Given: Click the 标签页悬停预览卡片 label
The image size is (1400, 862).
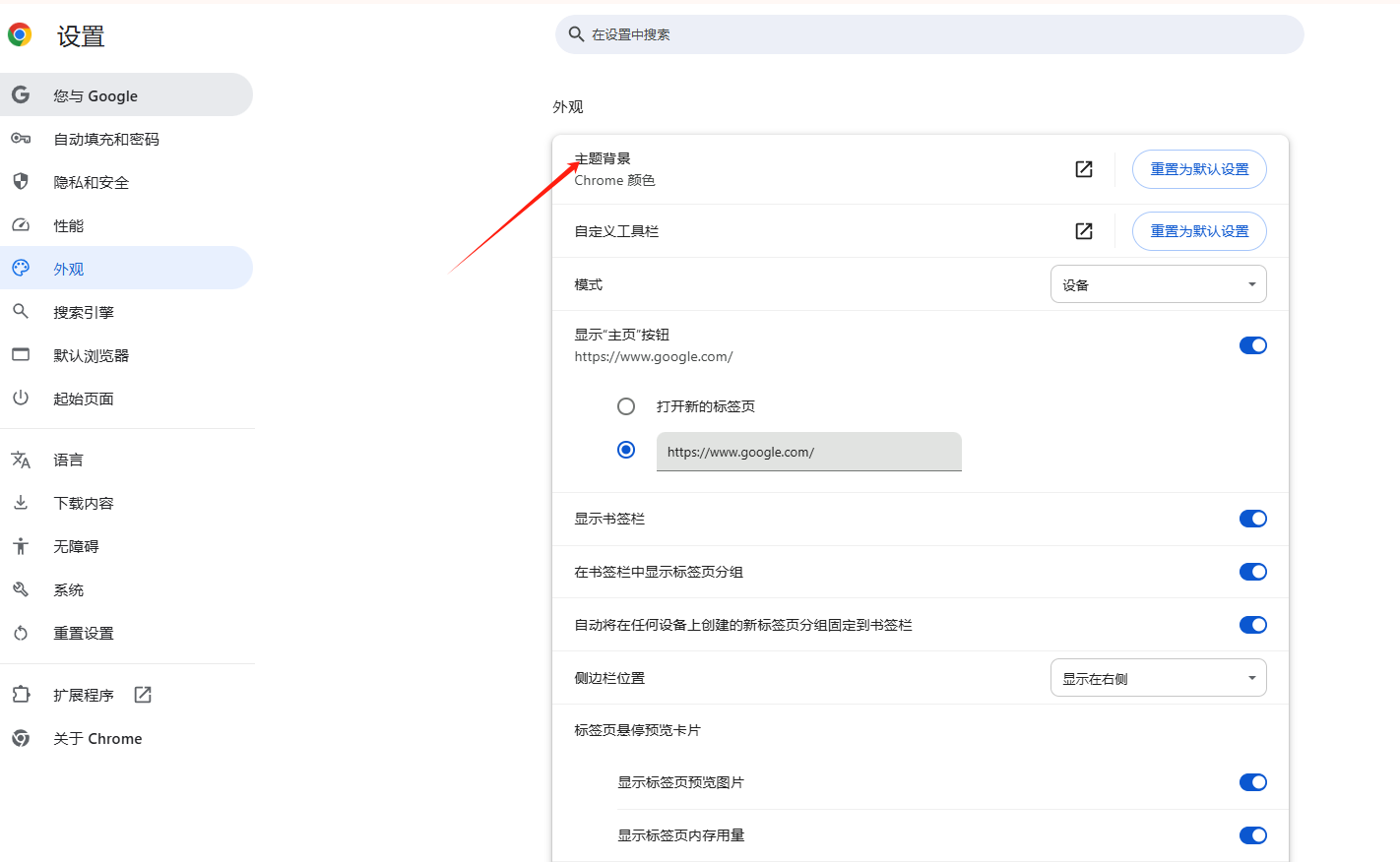Looking at the screenshot, I should pyautogui.click(x=637, y=730).
